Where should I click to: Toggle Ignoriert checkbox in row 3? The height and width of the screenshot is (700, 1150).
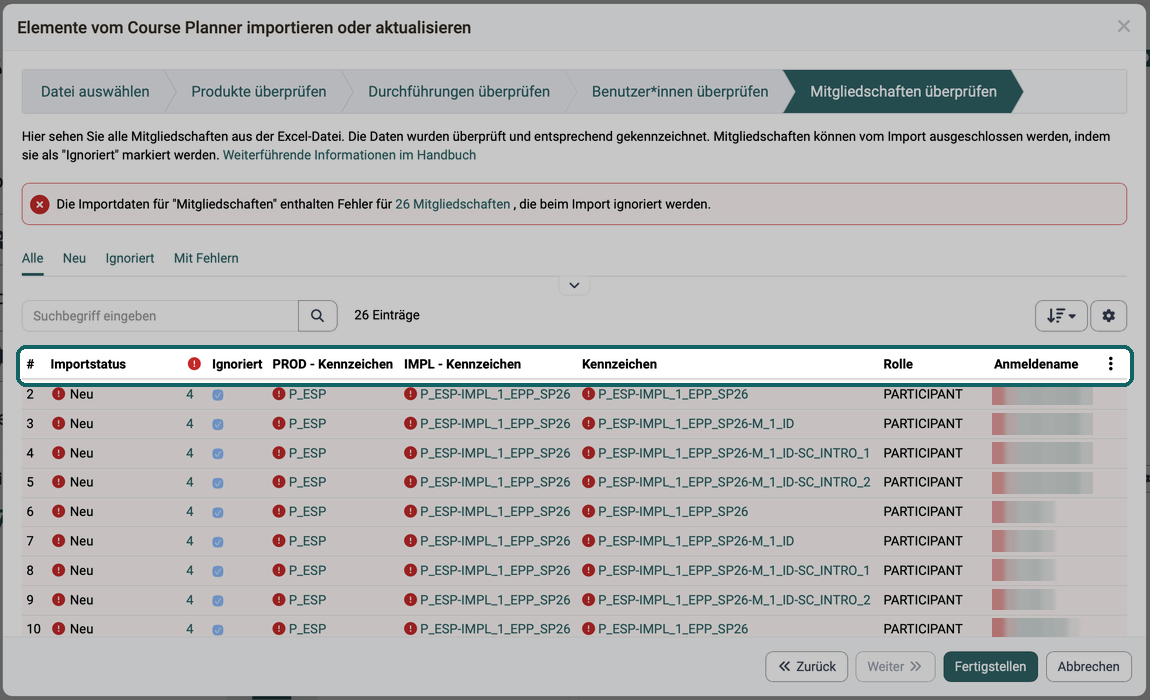tap(218, 424)
